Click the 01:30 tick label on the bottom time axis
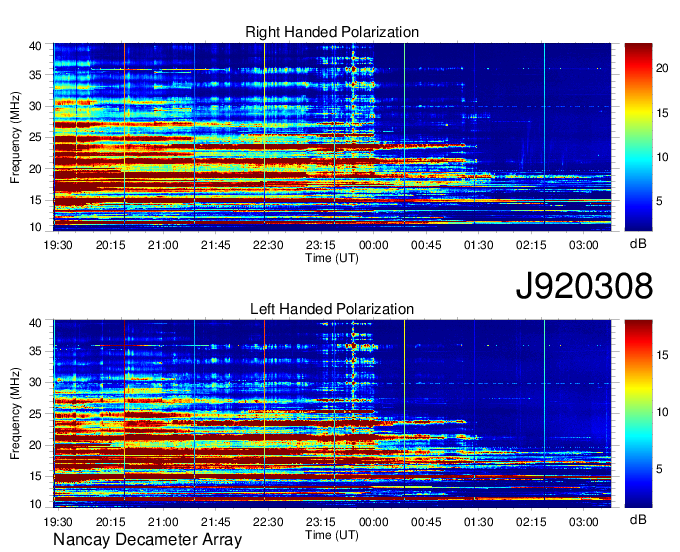The width and height of the screenshot is (680, 552). tap(478, 522)
